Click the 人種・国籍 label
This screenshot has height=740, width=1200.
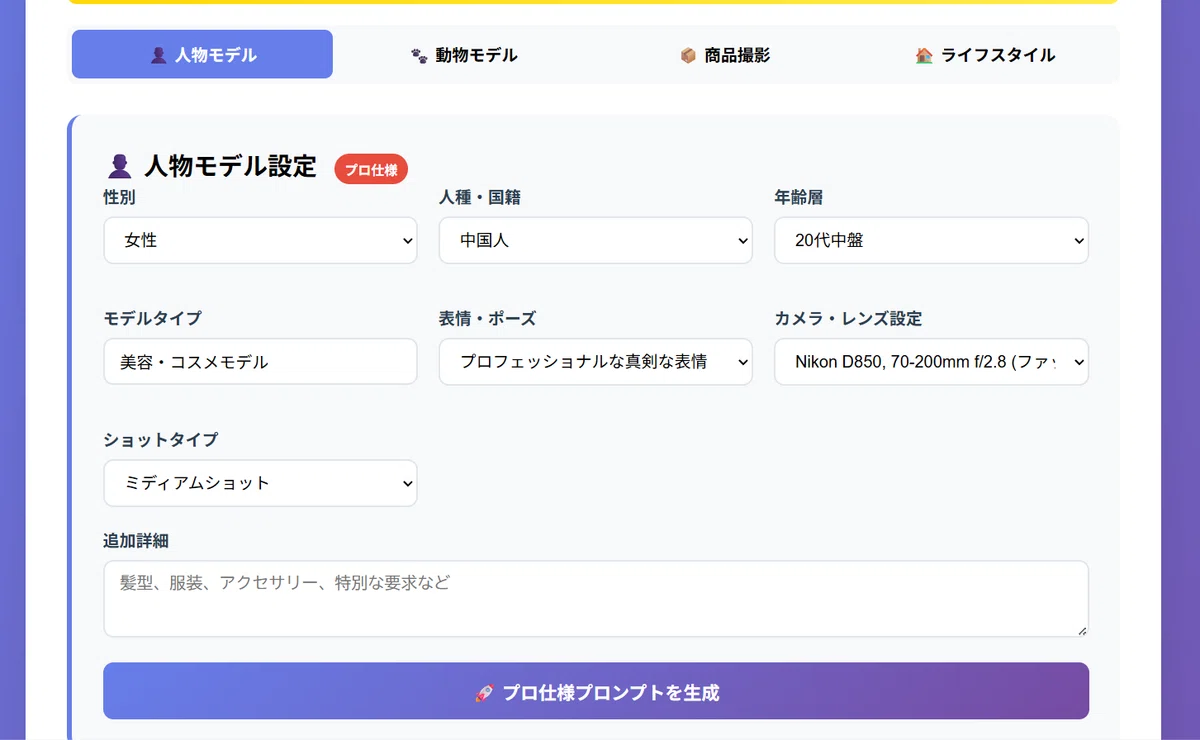click(479, 198)
